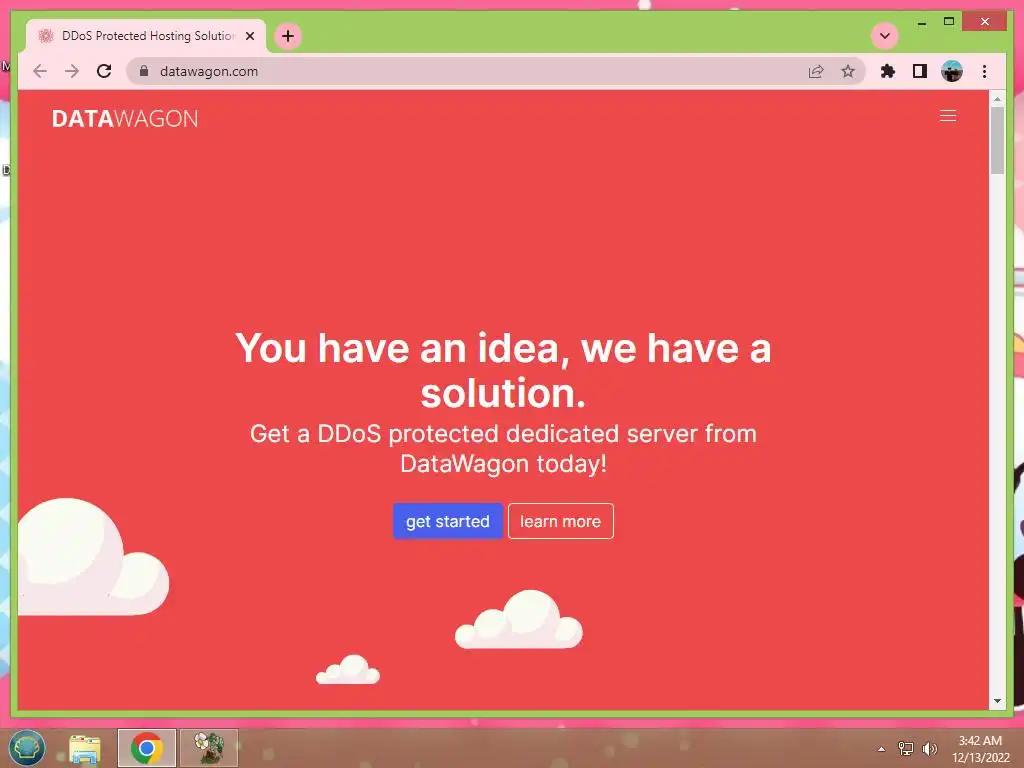Maximize the Chrome window

click(949, 22)
